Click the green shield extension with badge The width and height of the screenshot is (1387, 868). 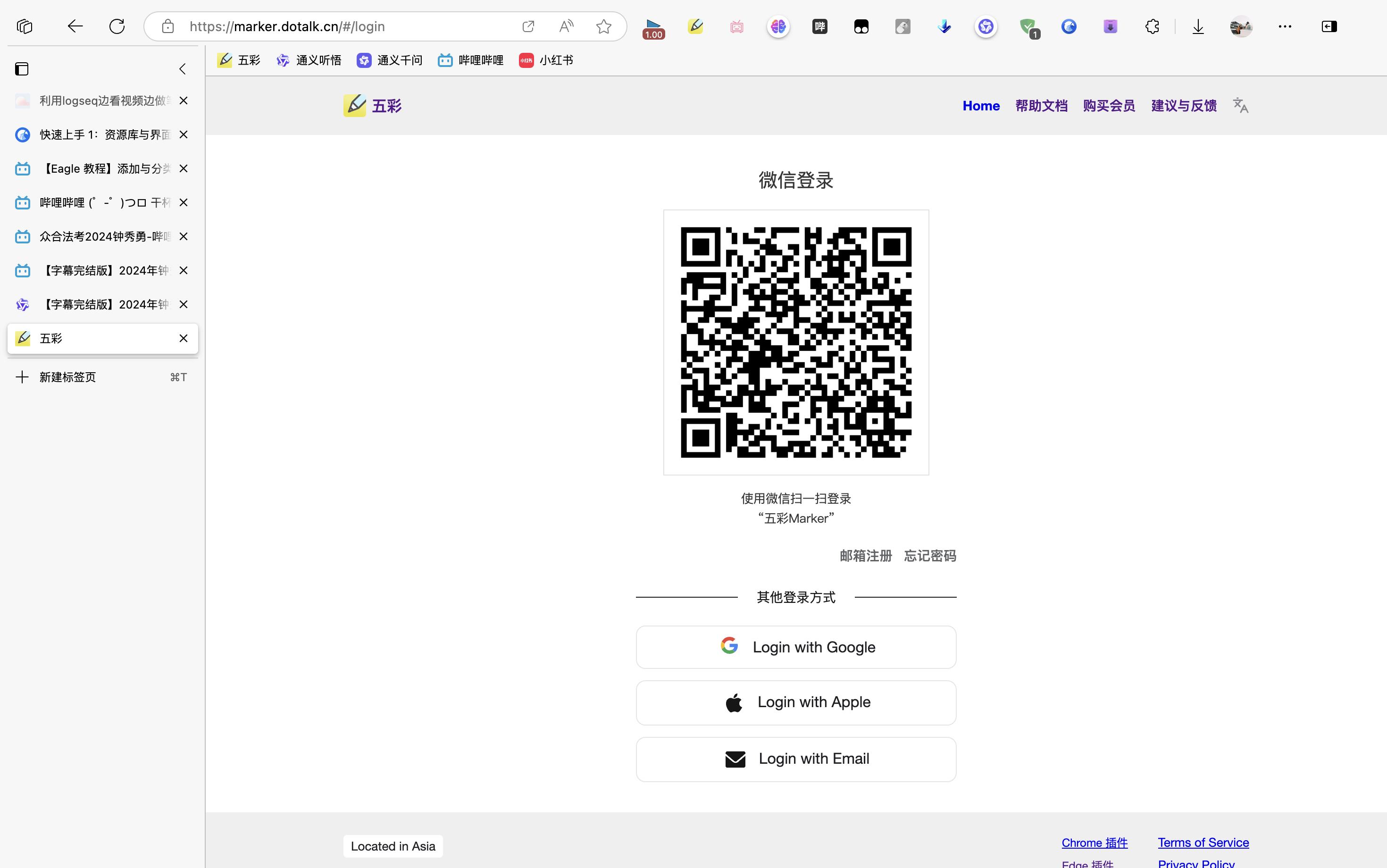(x=1029, y=28)
